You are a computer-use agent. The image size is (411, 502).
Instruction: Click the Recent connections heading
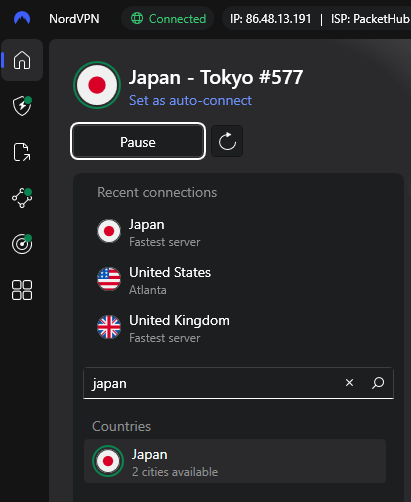pyautogui.click(x=157, y=192)
